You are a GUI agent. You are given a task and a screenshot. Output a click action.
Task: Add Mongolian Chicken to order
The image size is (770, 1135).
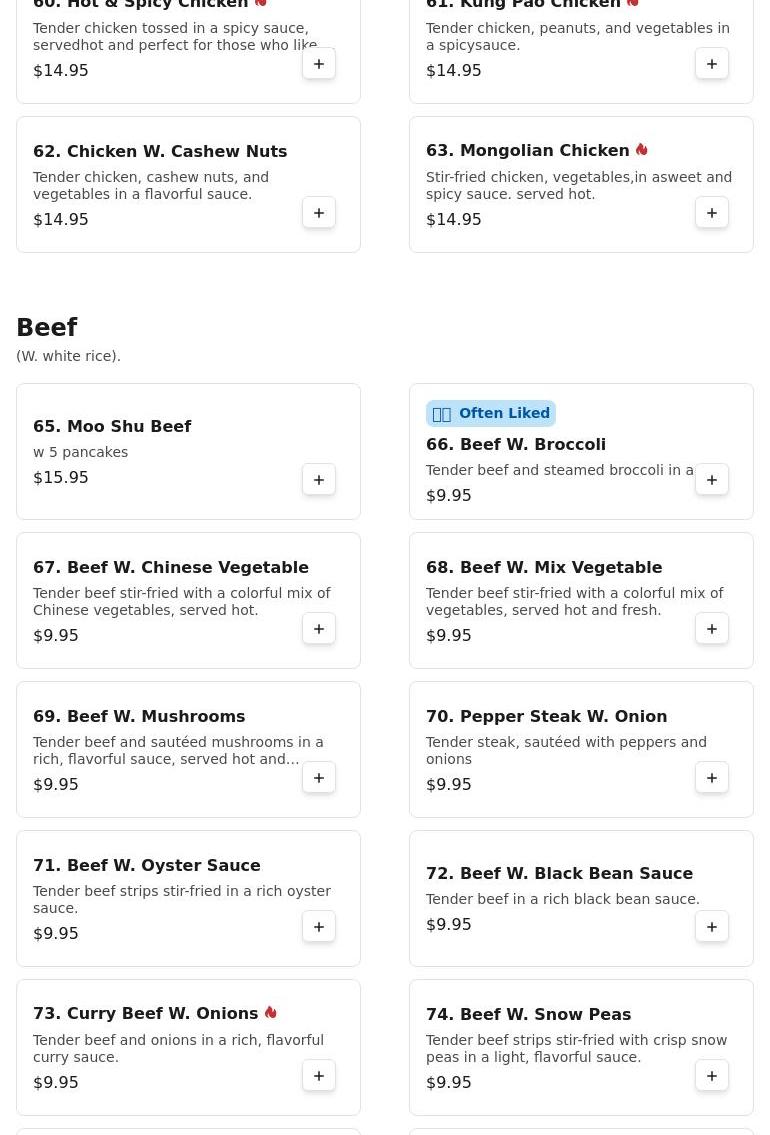coord(712,213)
